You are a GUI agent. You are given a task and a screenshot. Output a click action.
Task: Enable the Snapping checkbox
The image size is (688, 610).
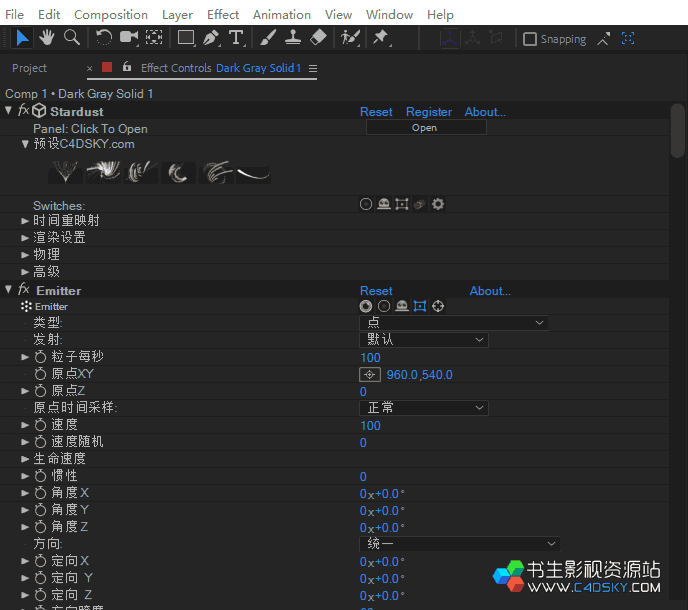click(530, 39)
